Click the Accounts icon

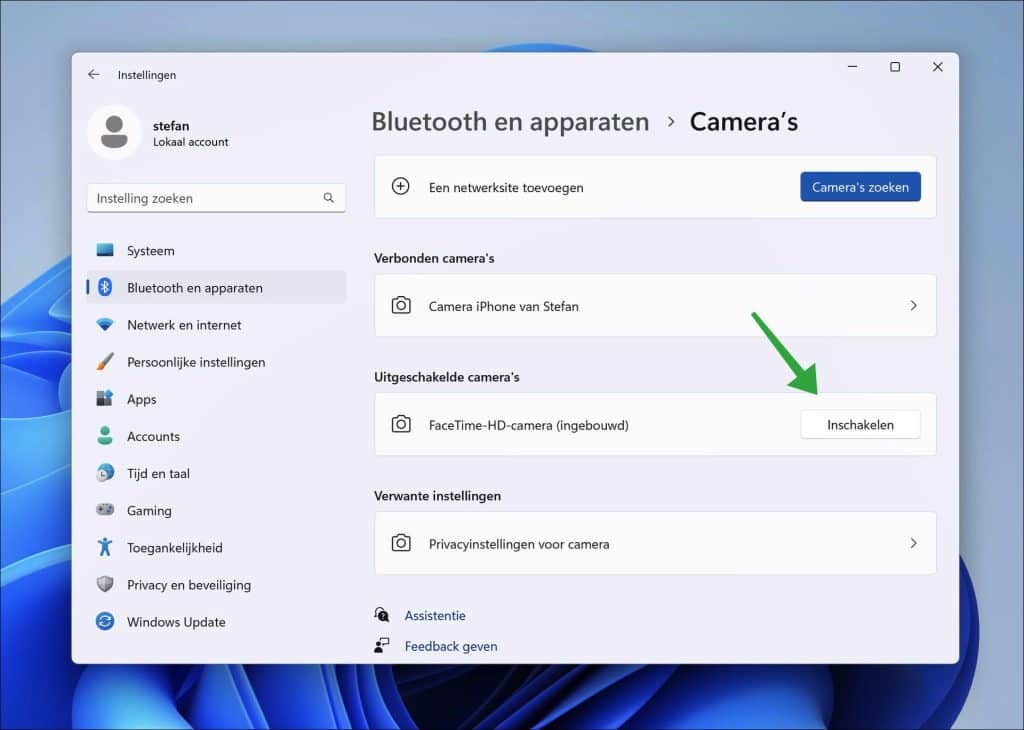(105, 436)
